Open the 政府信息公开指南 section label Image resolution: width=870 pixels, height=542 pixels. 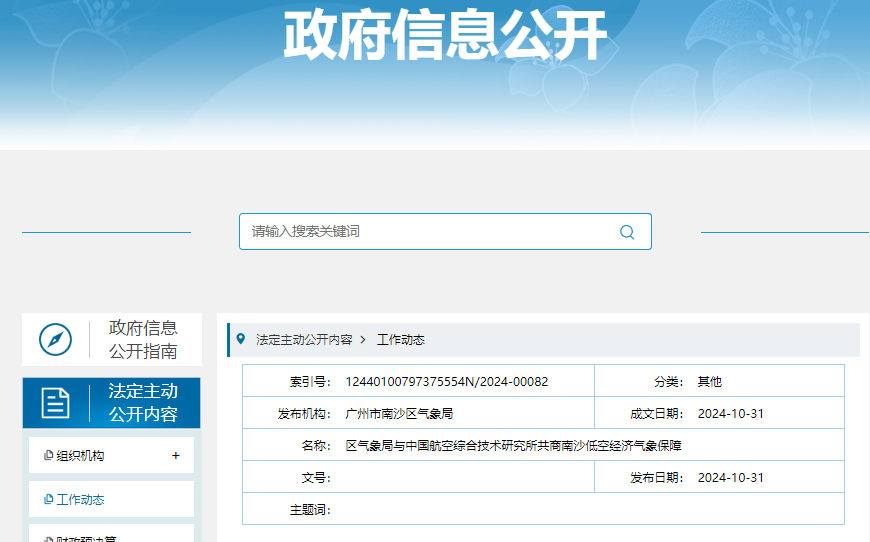pyautogui.click(x=143, y=340)
